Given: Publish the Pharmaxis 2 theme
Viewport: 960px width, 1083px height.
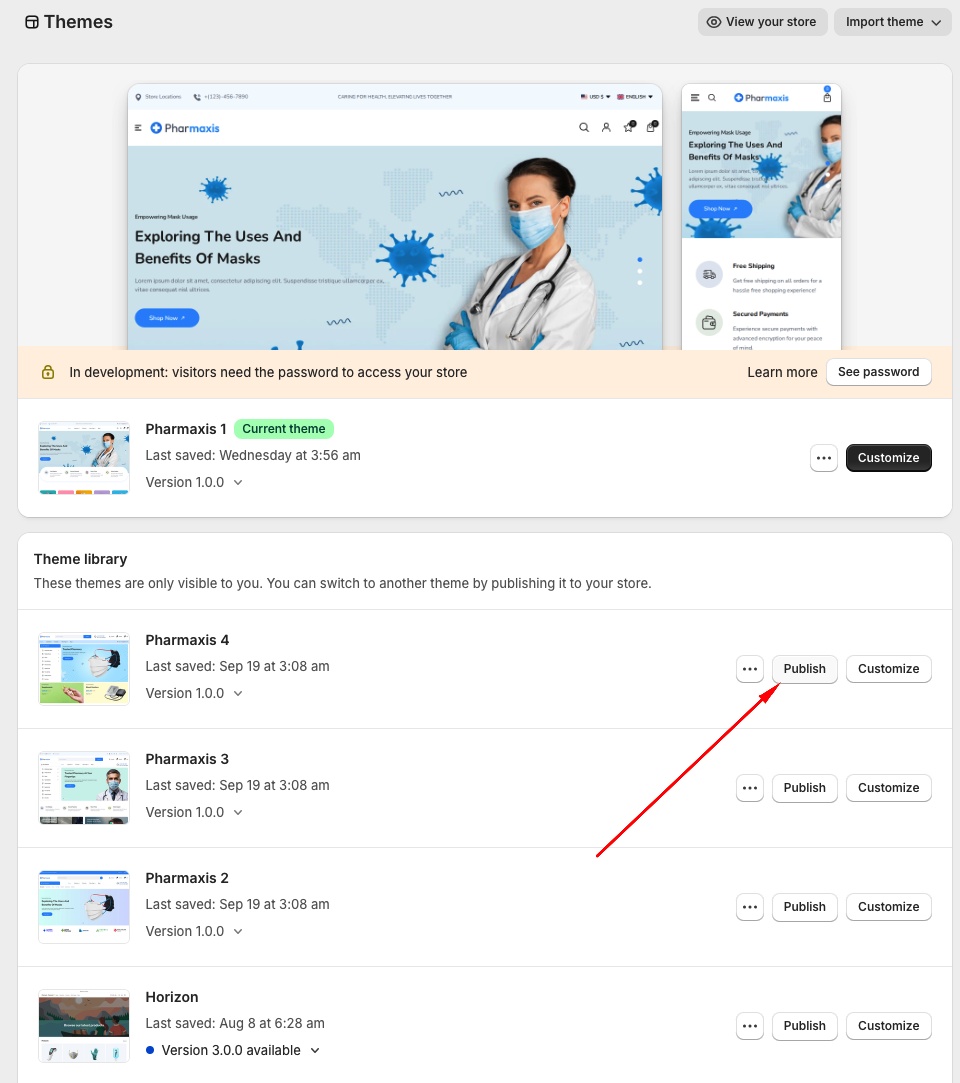Looking at the screenshot, I should tap(804, 907).
